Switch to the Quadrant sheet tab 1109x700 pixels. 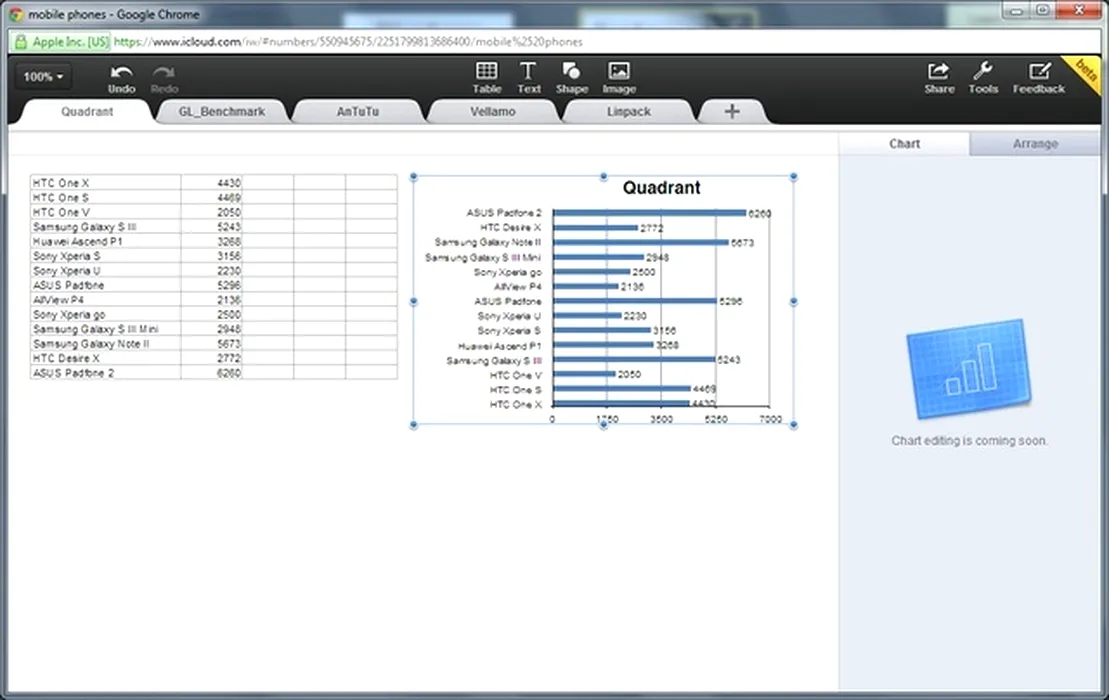(x=87, y=112)
